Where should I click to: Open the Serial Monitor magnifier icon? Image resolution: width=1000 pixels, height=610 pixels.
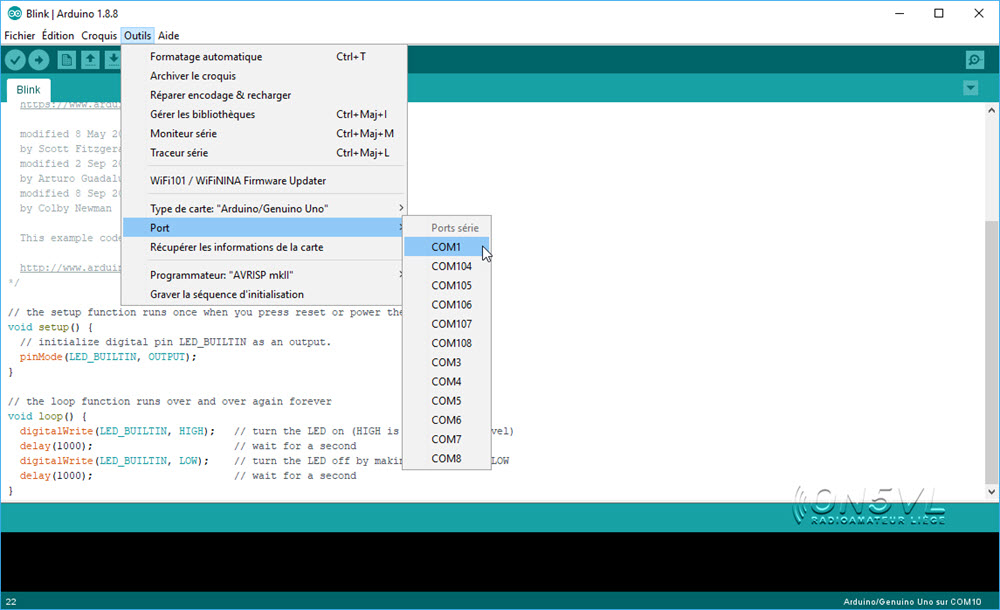(x=974, y=60)
